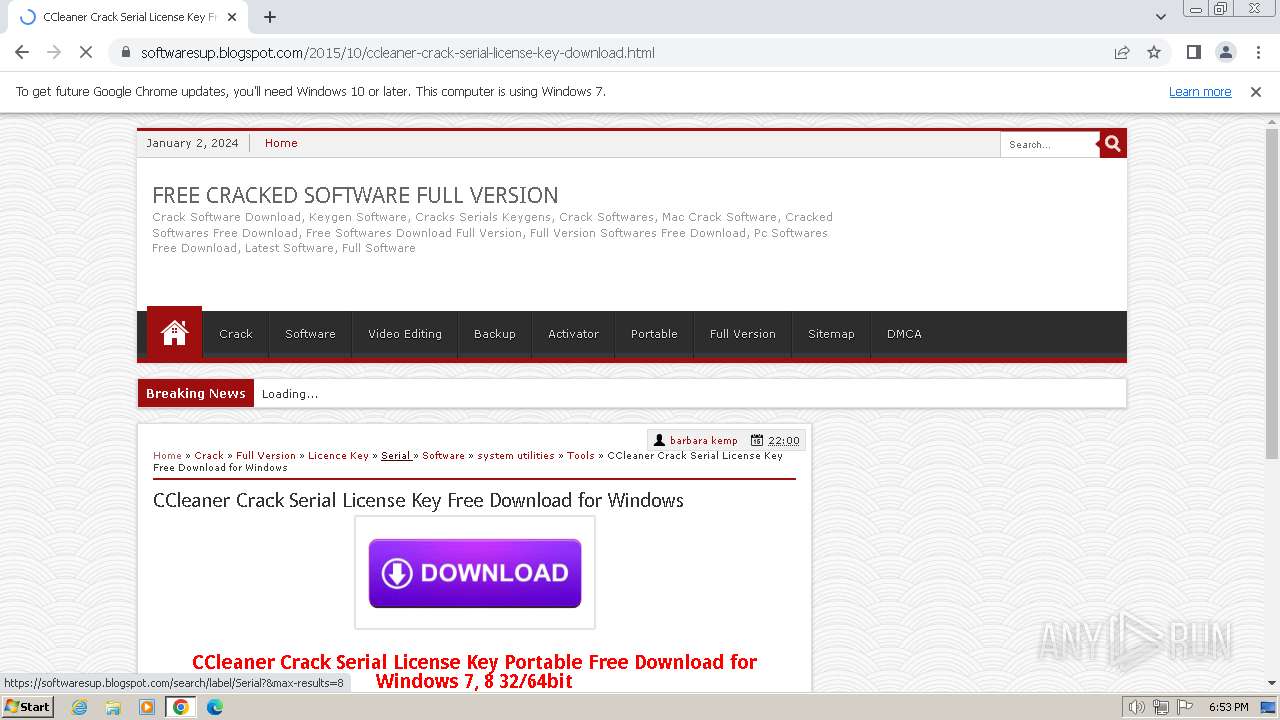
Task: Click the system utilities breadcrumb link
Action: (x=516, y=455)
